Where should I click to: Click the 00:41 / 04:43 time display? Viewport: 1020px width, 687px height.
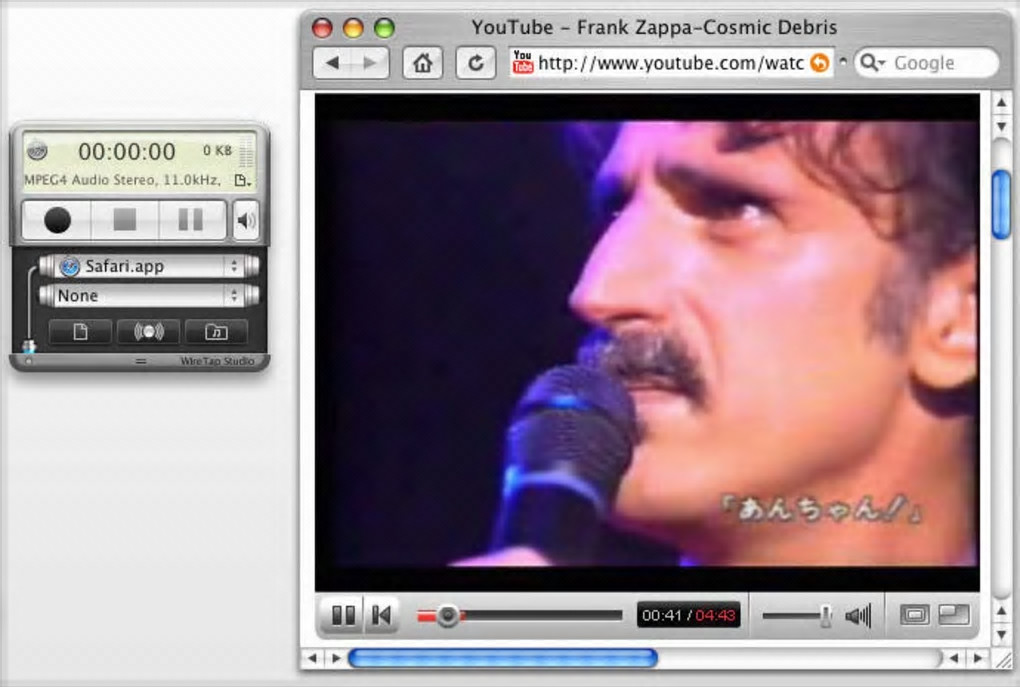[x=688, y=615]
